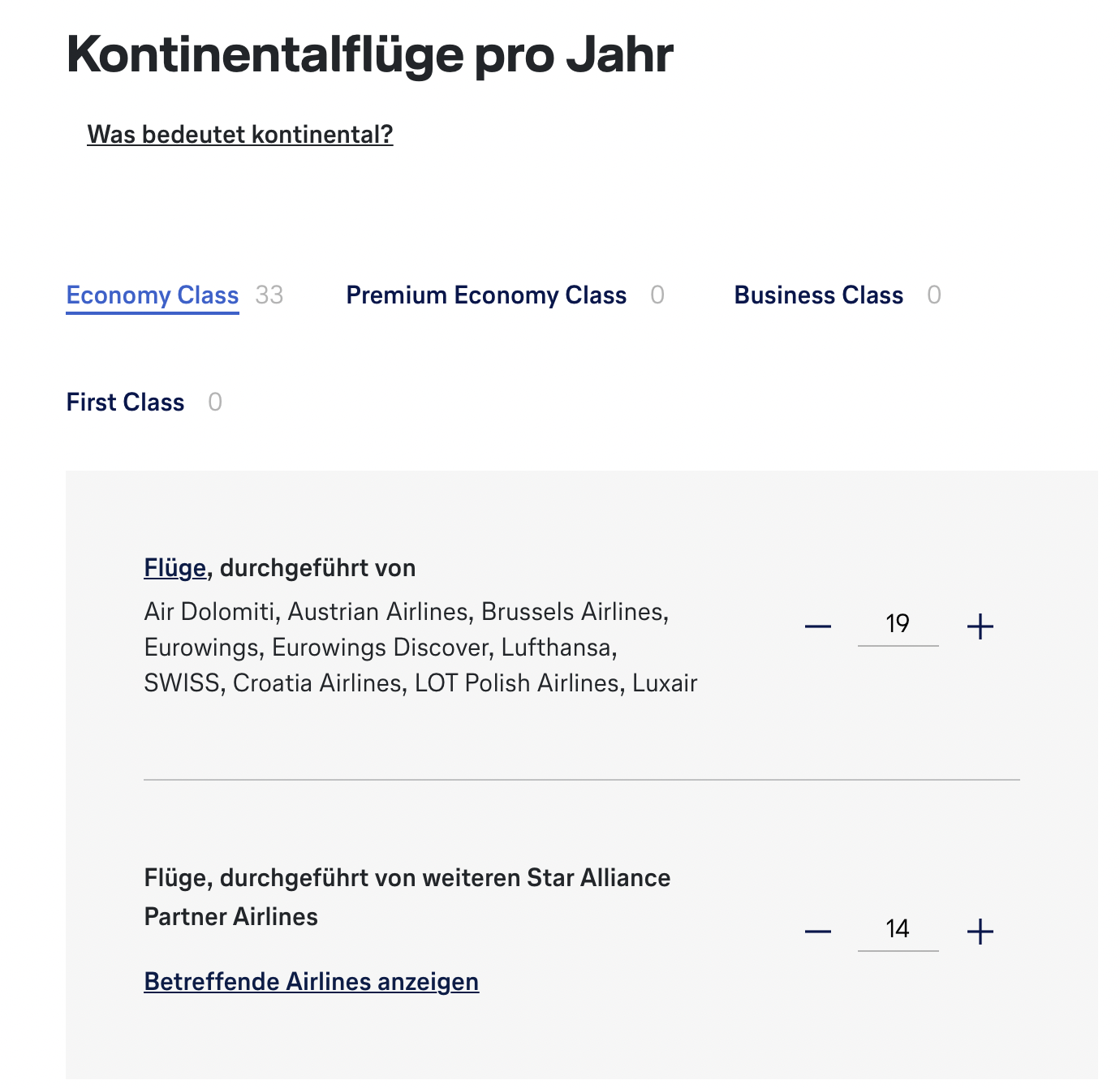Focus the flight count field showing 14
The image size is (1120, 1089).
point(898,929)
